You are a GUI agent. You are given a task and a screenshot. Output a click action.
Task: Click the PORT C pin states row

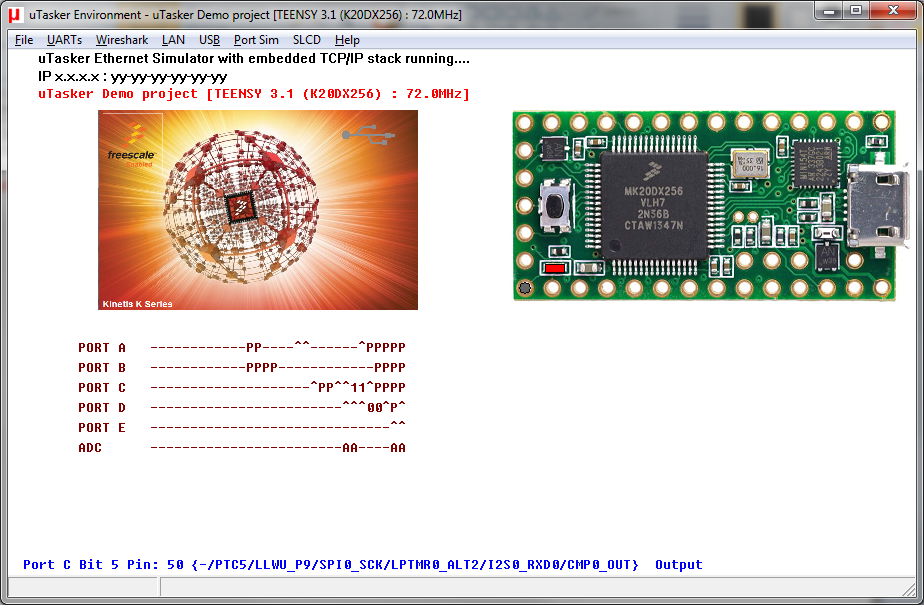pyautogui.click(x=278, y=388)
